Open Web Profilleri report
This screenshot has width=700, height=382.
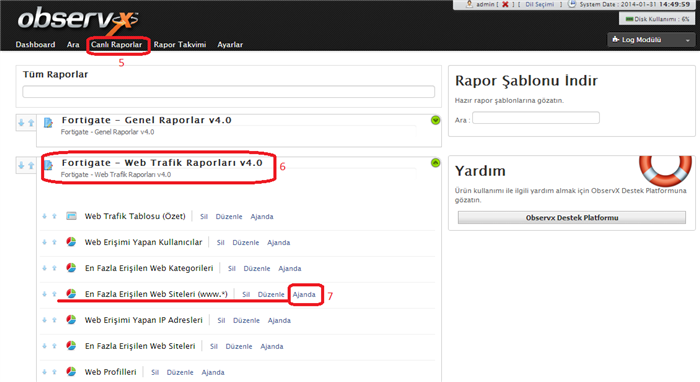pos(110,372)
